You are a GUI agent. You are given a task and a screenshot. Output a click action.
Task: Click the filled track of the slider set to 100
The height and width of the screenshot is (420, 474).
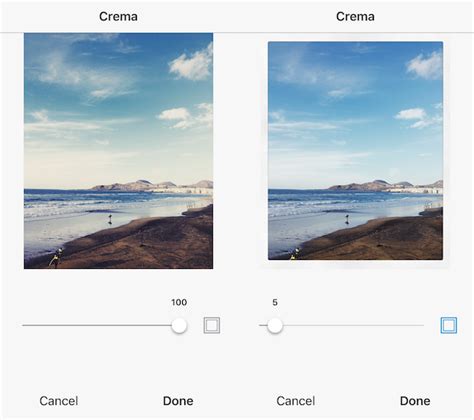point(97,325)
